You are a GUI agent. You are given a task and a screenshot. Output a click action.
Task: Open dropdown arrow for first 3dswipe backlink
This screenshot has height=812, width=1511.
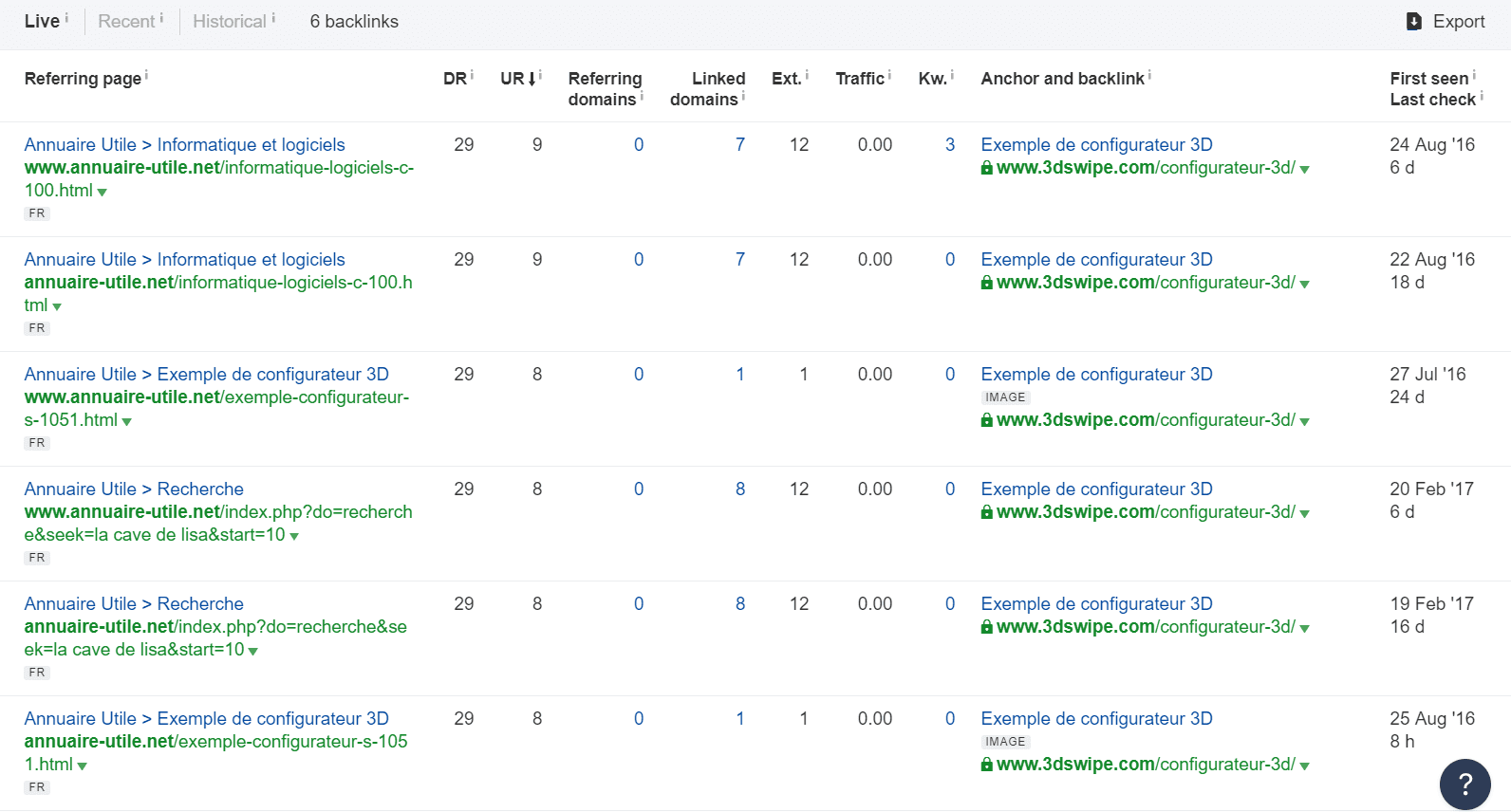point(1305,170)
